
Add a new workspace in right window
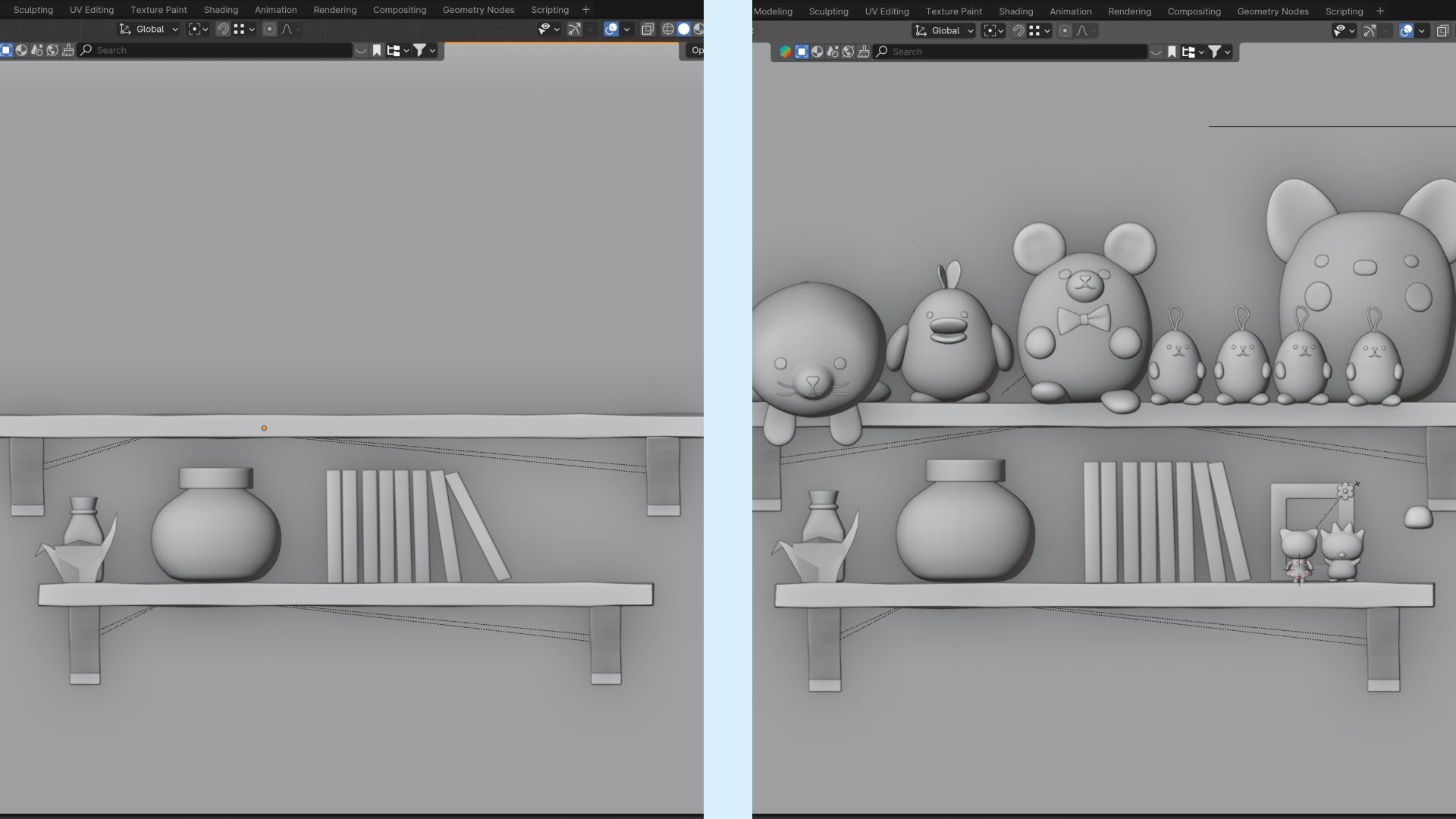pos(1380,11)
